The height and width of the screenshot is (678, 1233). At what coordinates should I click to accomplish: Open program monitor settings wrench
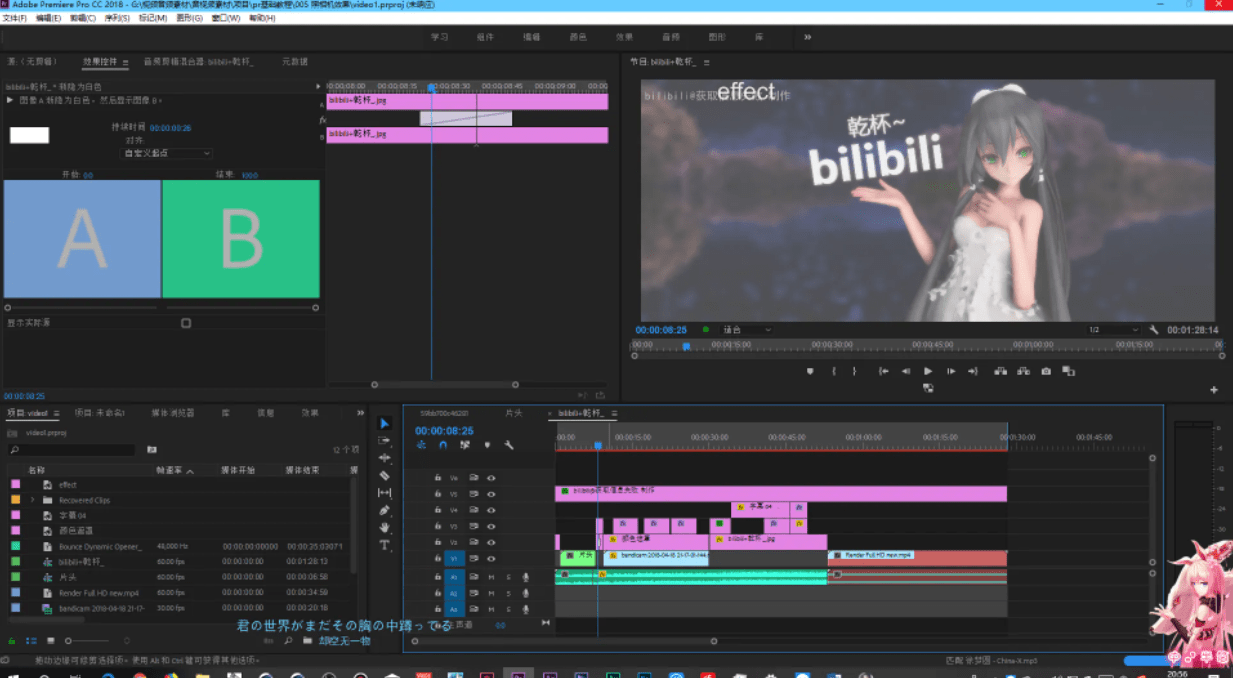[x=1153, y=329]
